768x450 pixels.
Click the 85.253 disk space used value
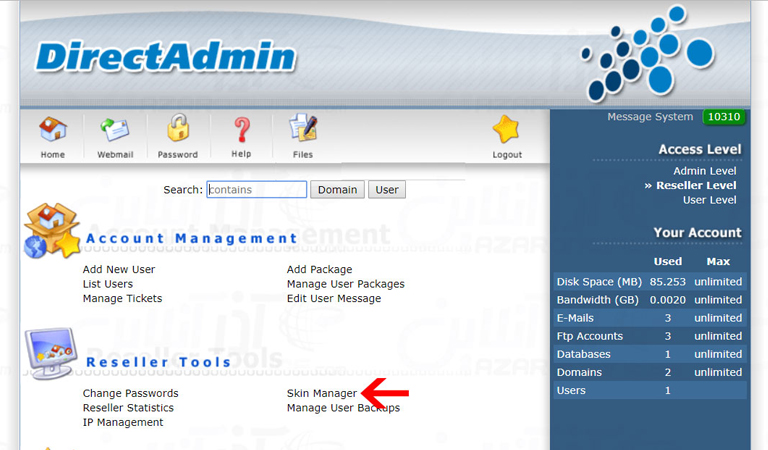[x=668, y=282]
